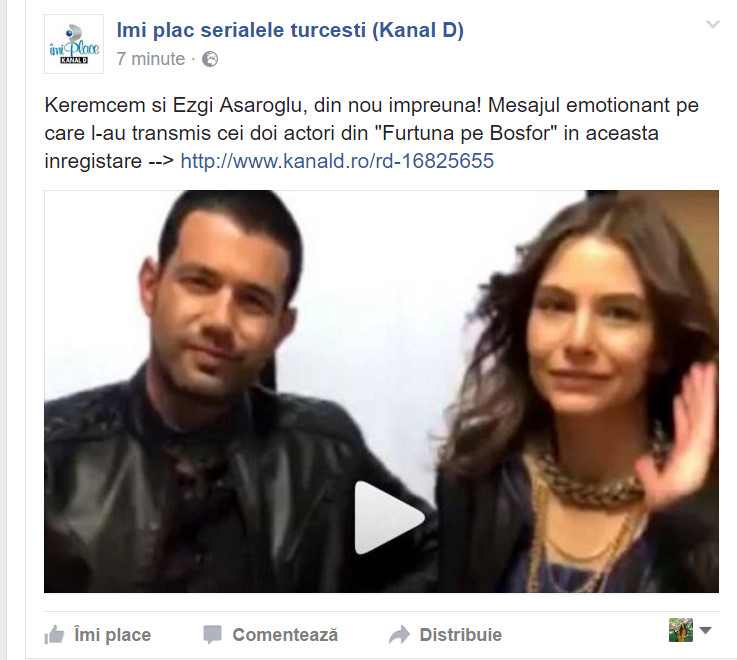Viewport: 737px width, 660px height.
Task: Click the 'Keremcem si Ezgi Asaroglu' caption text
Action: point(173,105)
